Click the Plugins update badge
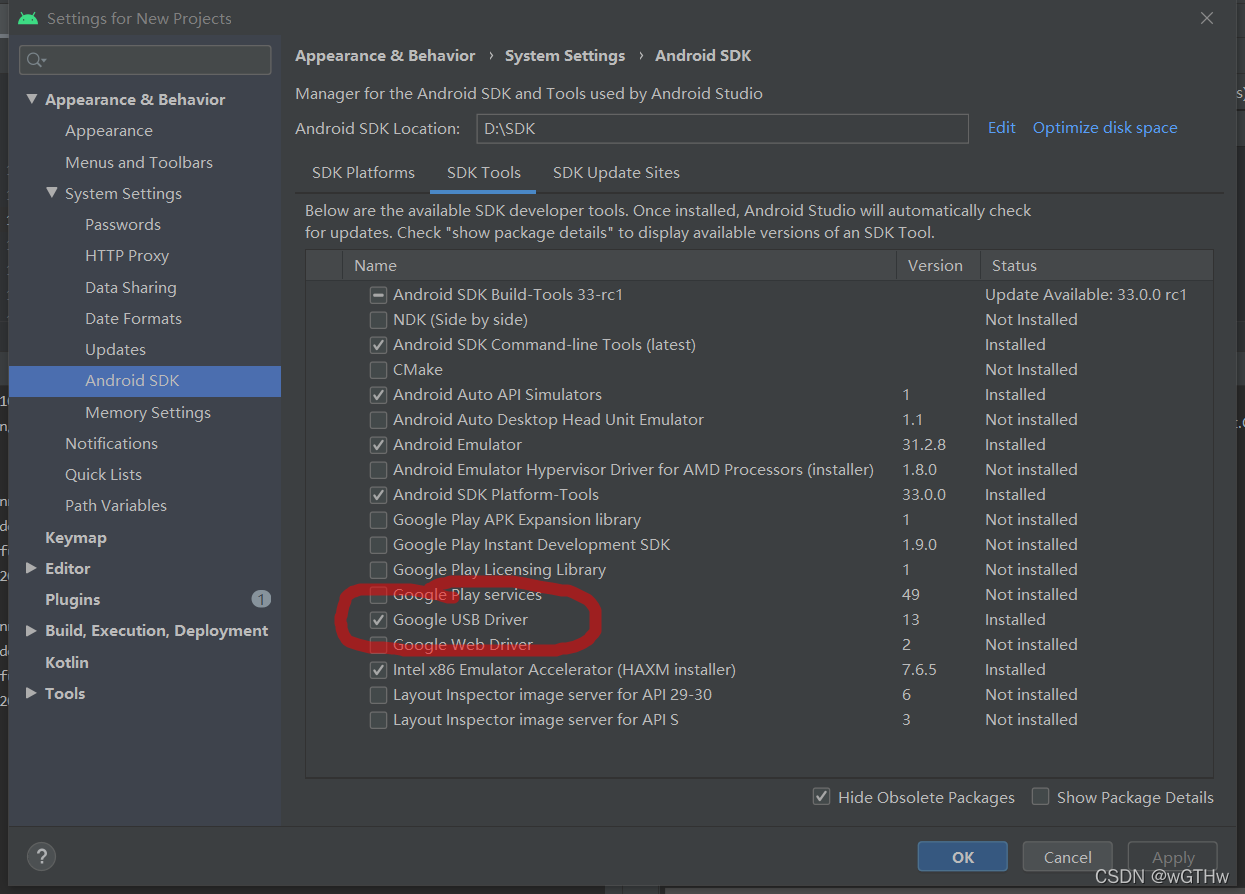1245x894 pixels. pyautogui.click(x=261, y=599)
